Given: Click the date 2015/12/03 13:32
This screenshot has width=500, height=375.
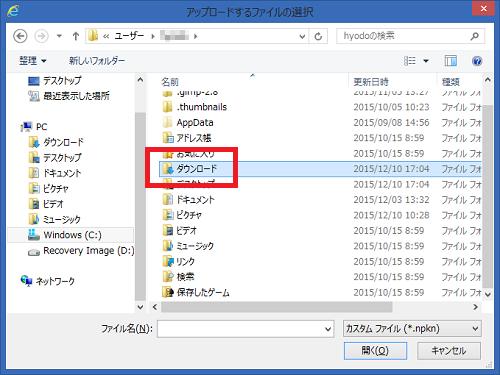Looking at the screenshot, I should (391, 200).
